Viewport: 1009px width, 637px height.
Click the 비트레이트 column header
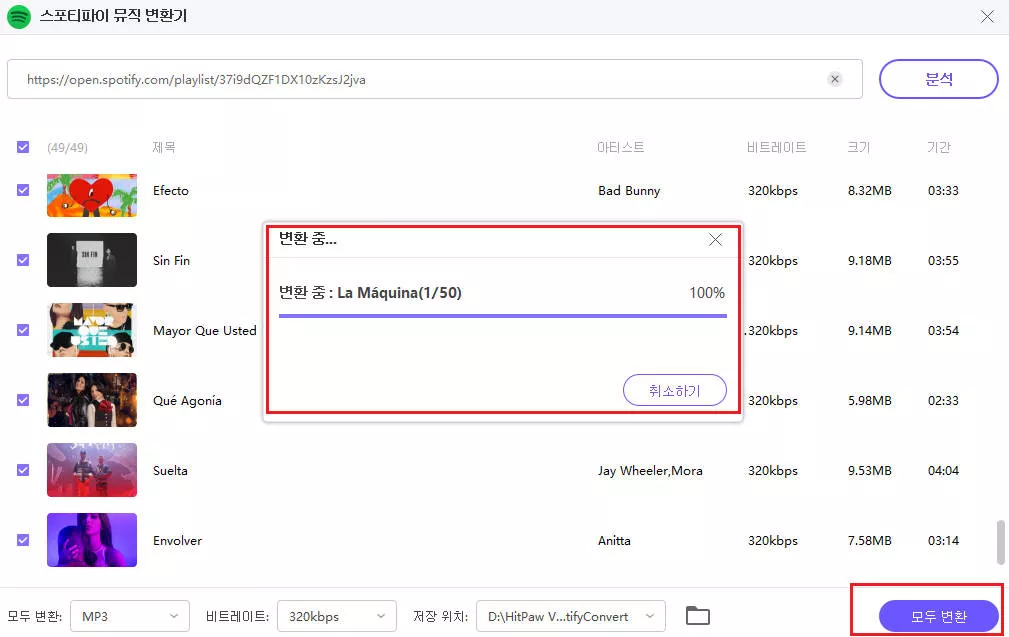coord(776,147)
